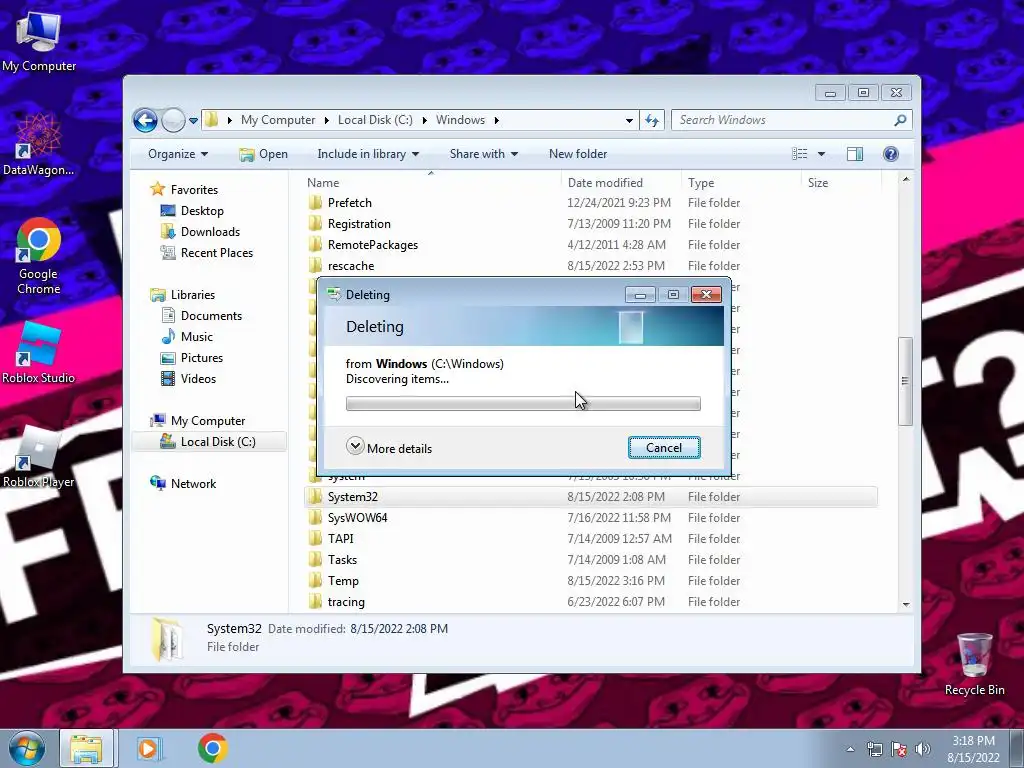Open the Roblox Studio desktop shortcut
The height and width of the screenshot is (768, 1024).
(39, 353)
